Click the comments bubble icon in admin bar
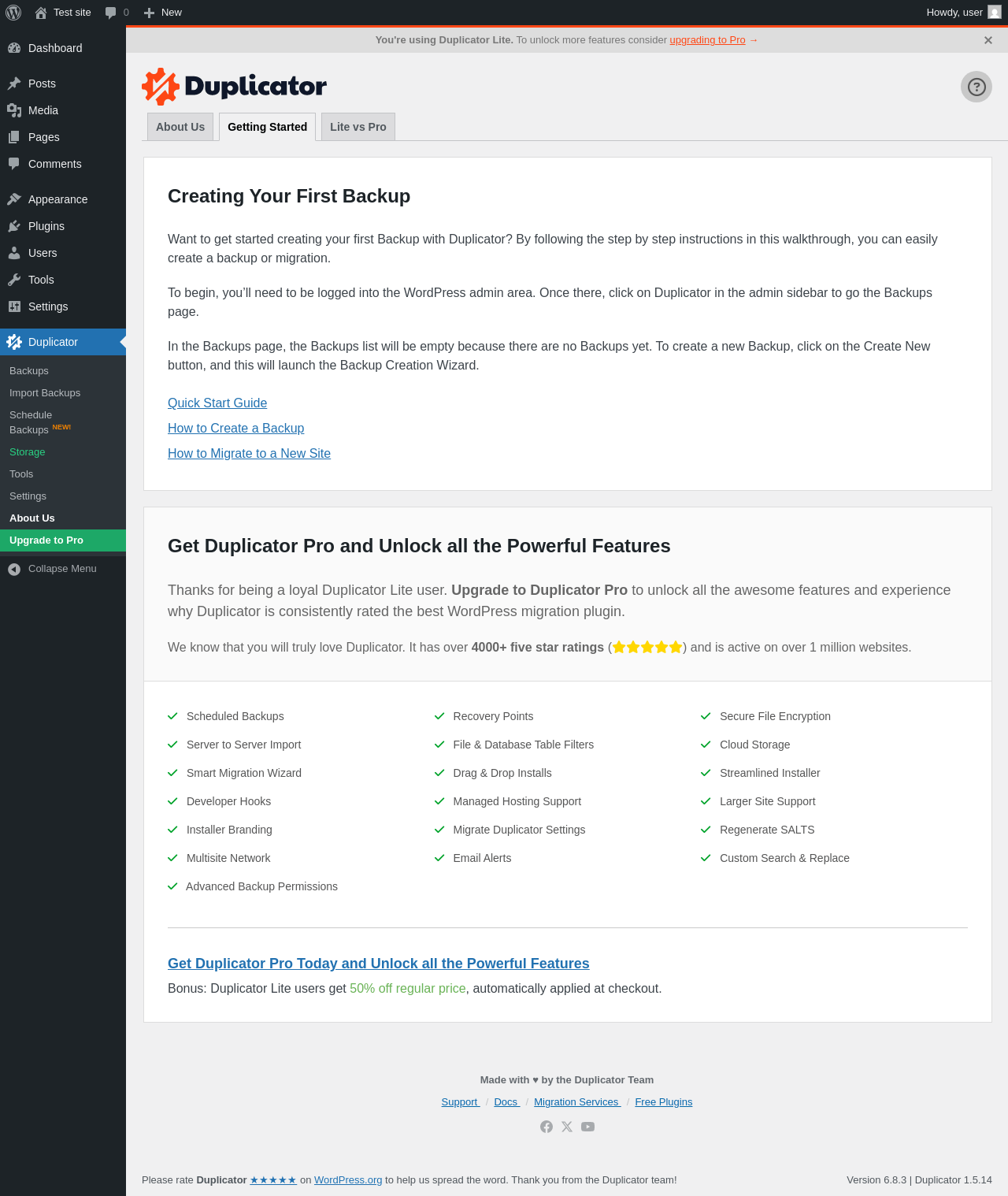The image size is (1008, 1196). (x=111, y=13)
